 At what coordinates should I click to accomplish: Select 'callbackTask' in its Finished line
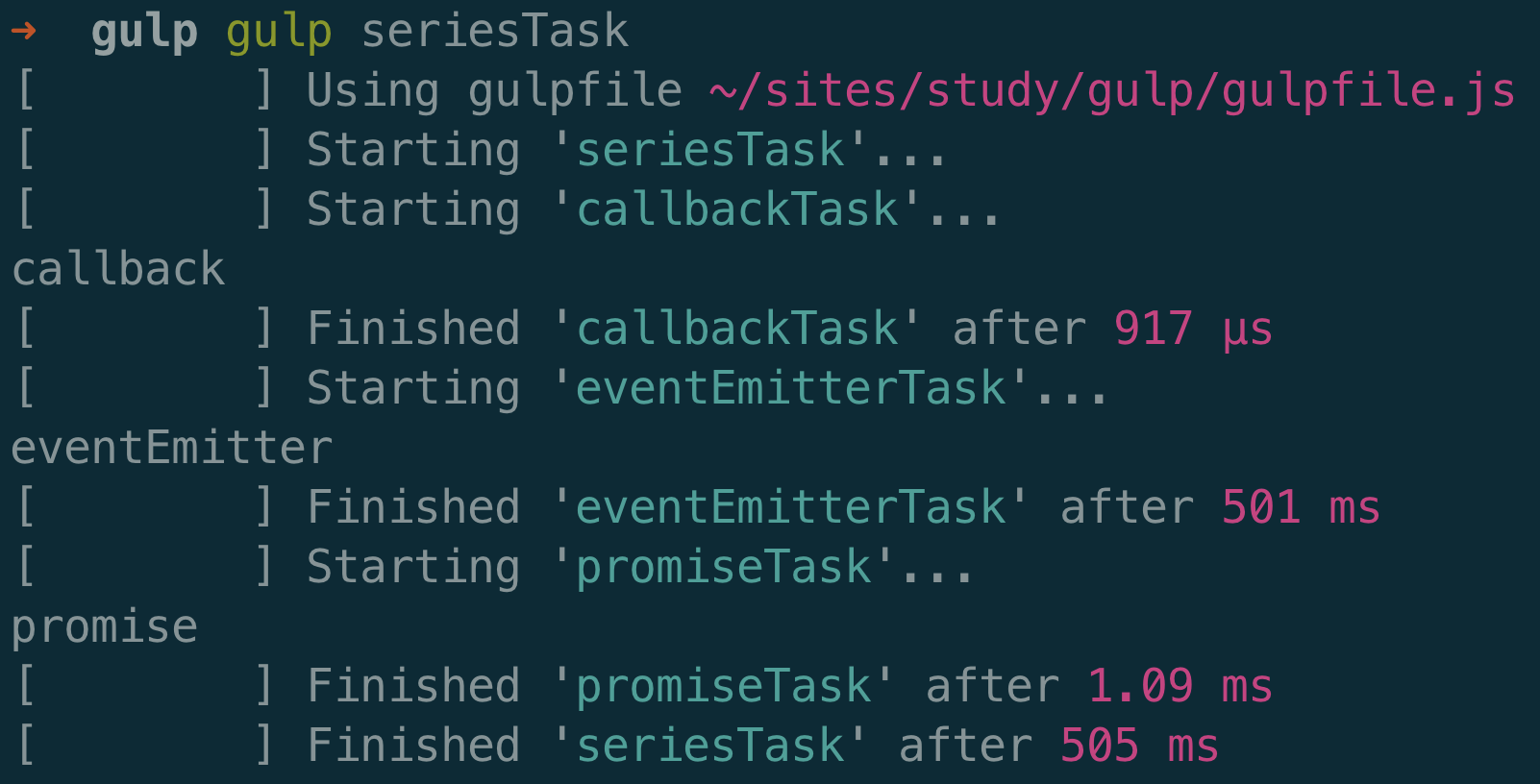736,330
